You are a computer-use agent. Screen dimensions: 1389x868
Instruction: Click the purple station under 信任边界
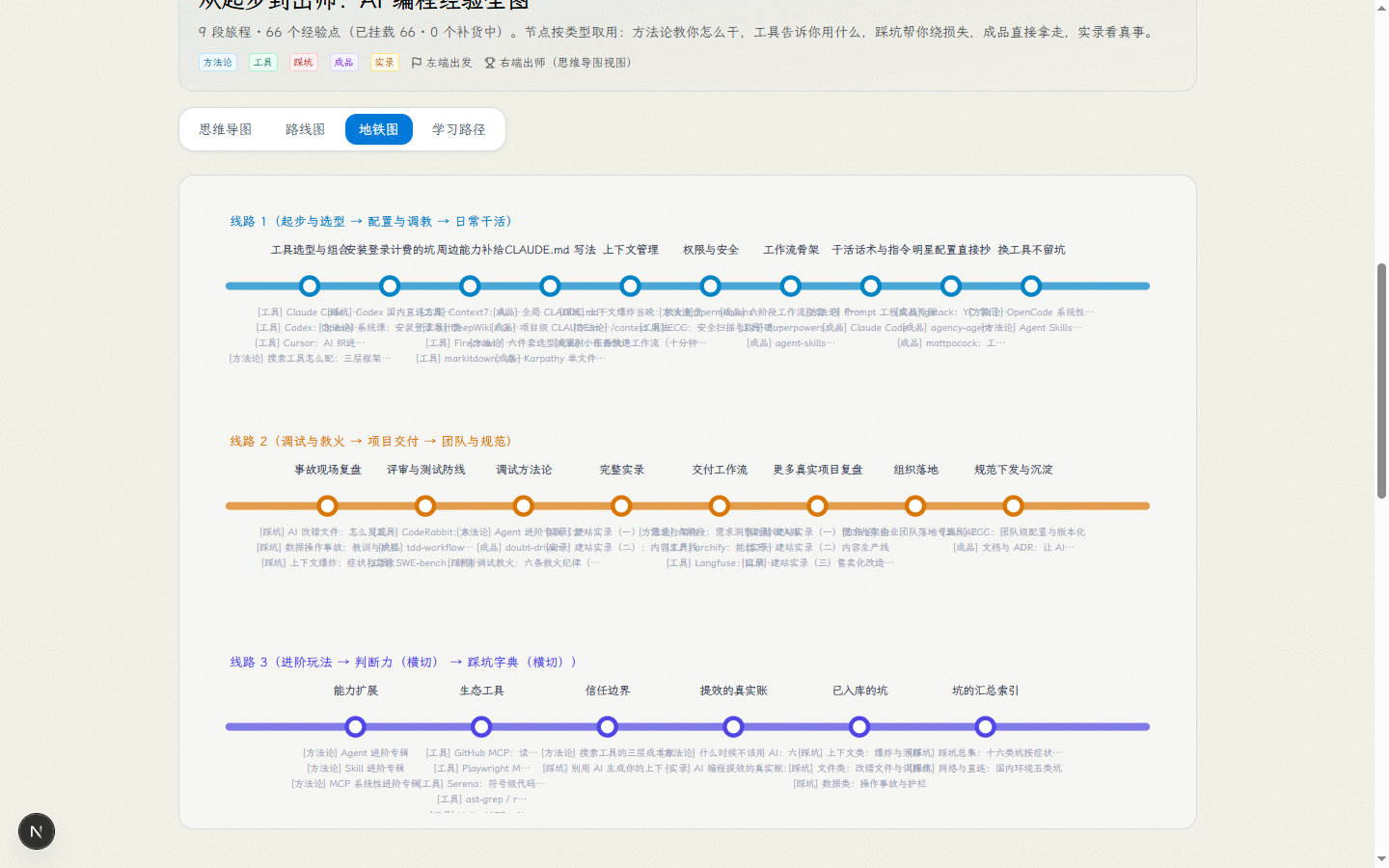click(608, 726)
